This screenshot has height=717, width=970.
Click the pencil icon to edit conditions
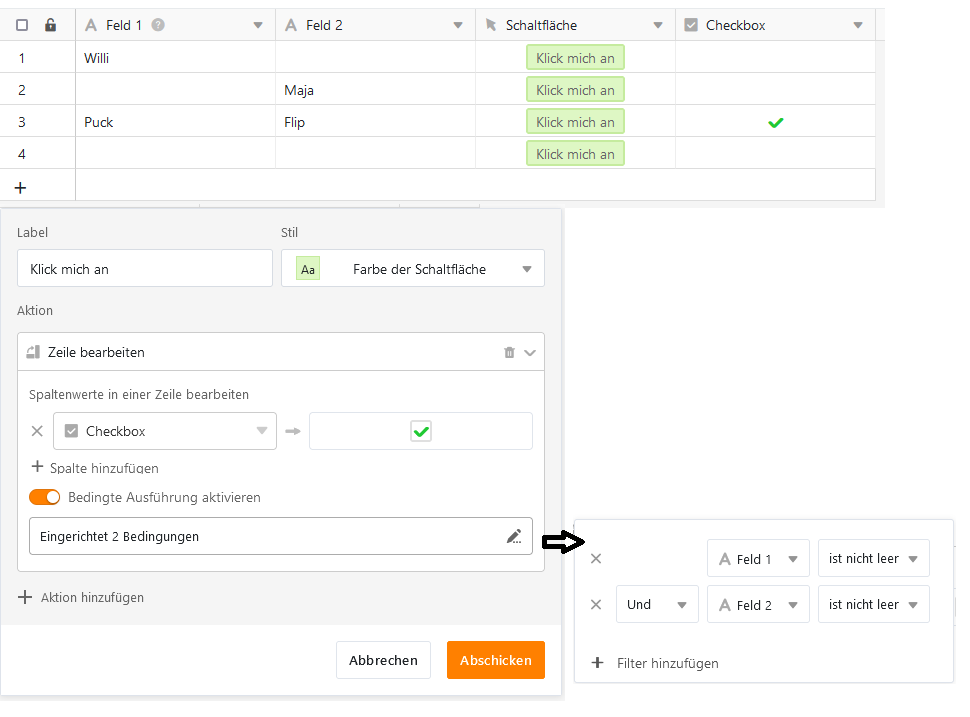(514, 536)
